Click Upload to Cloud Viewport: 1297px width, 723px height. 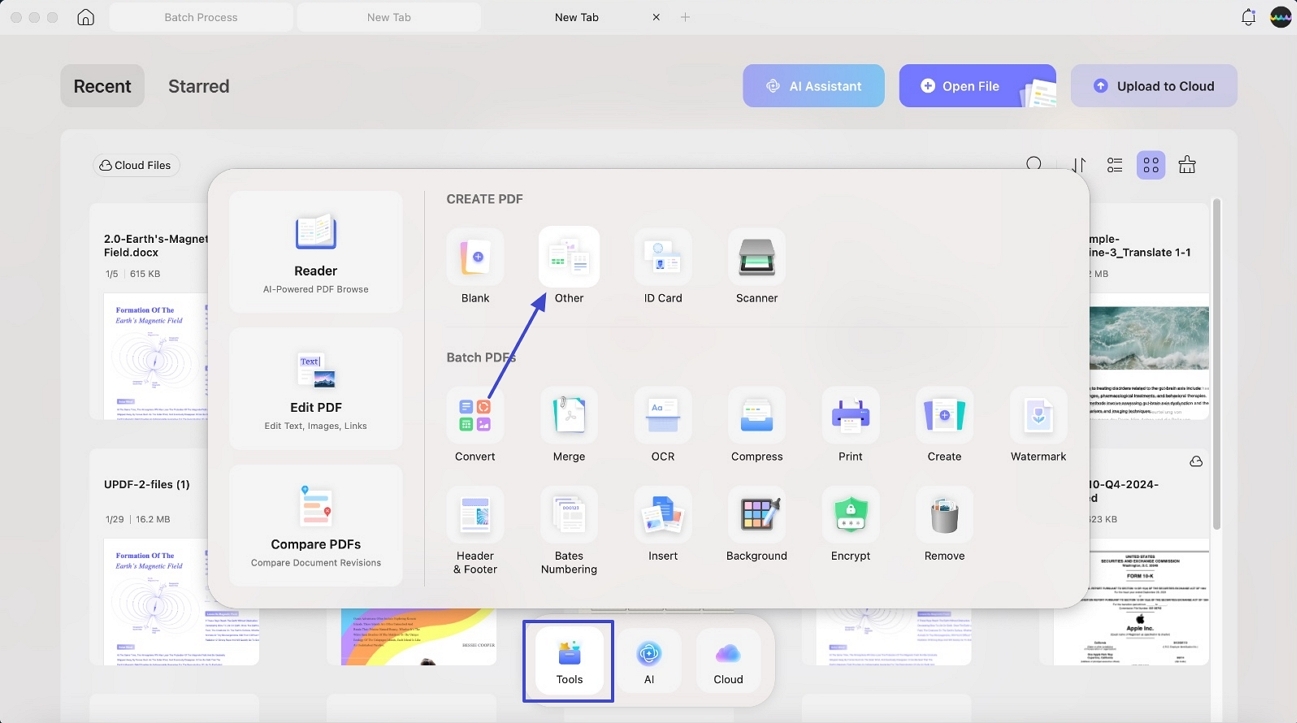(1153, 85)
